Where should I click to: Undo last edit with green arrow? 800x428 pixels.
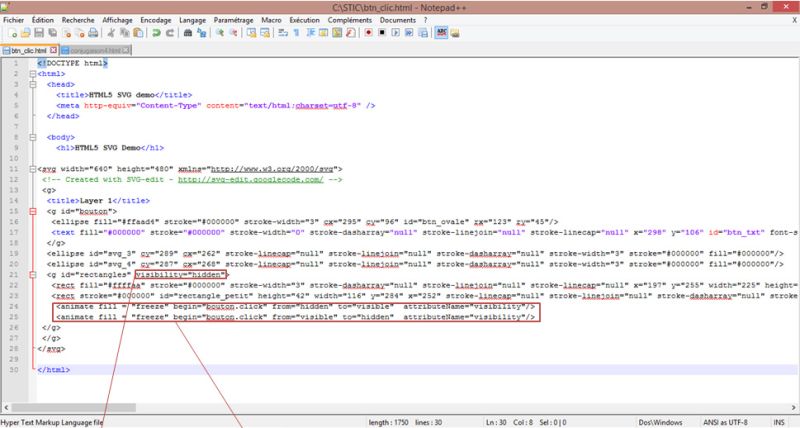pyautogui.click(x=156, y=33)
